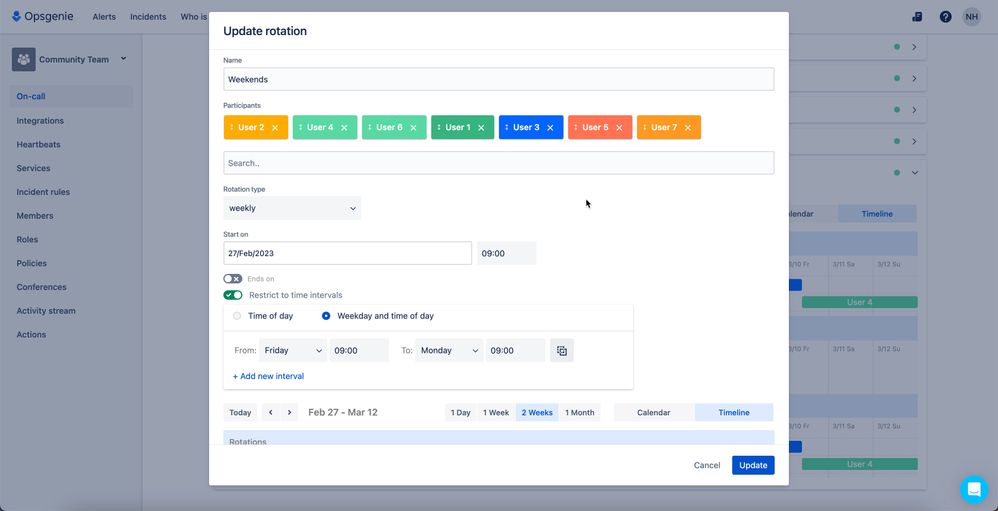This screenshot has height=511, width=998.
Task: Select Timeline tab in background page
Action: pos(877,214)
